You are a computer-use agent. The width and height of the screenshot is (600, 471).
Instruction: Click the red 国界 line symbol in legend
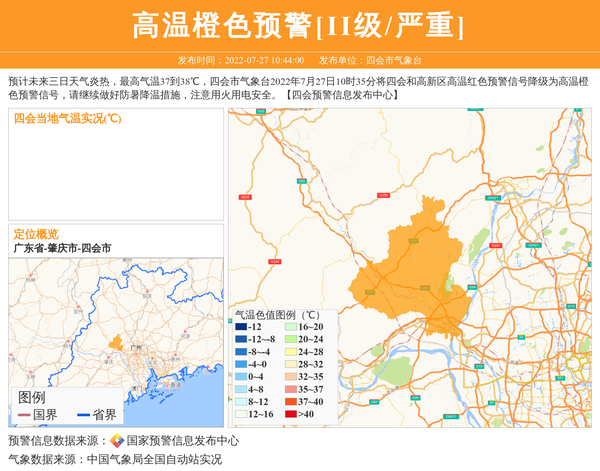pyautogui.click(x=22, y=415)
